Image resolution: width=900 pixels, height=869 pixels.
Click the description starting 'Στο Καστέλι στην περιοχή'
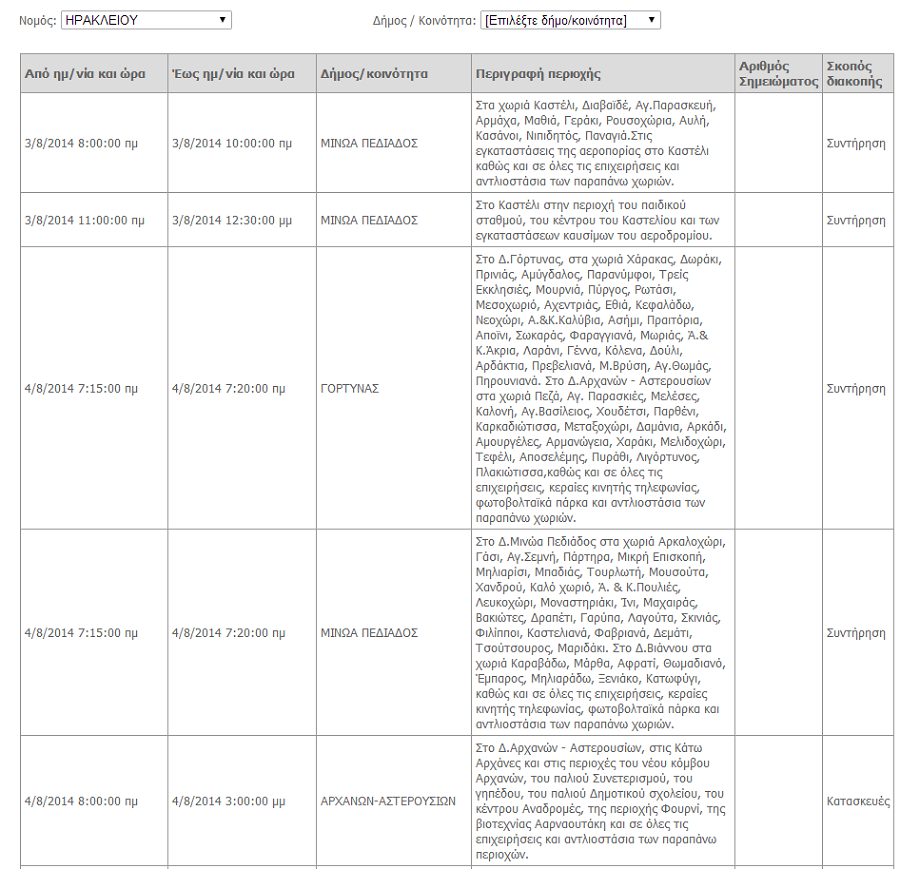pos(601,219)
